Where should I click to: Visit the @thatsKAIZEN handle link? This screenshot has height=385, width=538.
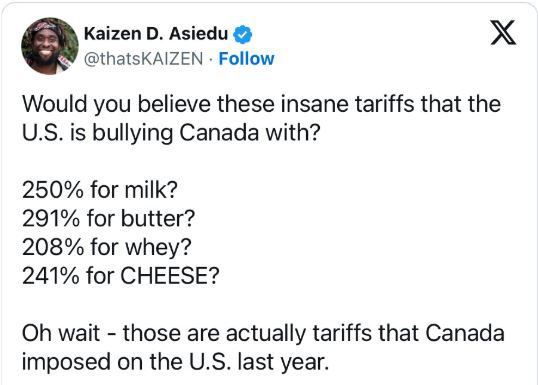coord(143,59)
